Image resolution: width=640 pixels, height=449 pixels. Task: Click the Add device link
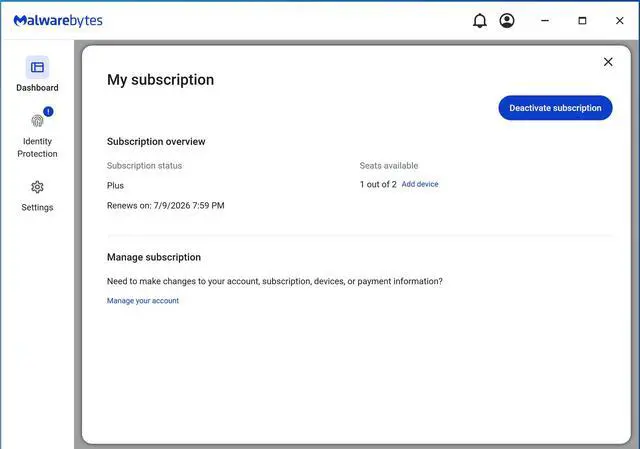click(x=420, y=184)
